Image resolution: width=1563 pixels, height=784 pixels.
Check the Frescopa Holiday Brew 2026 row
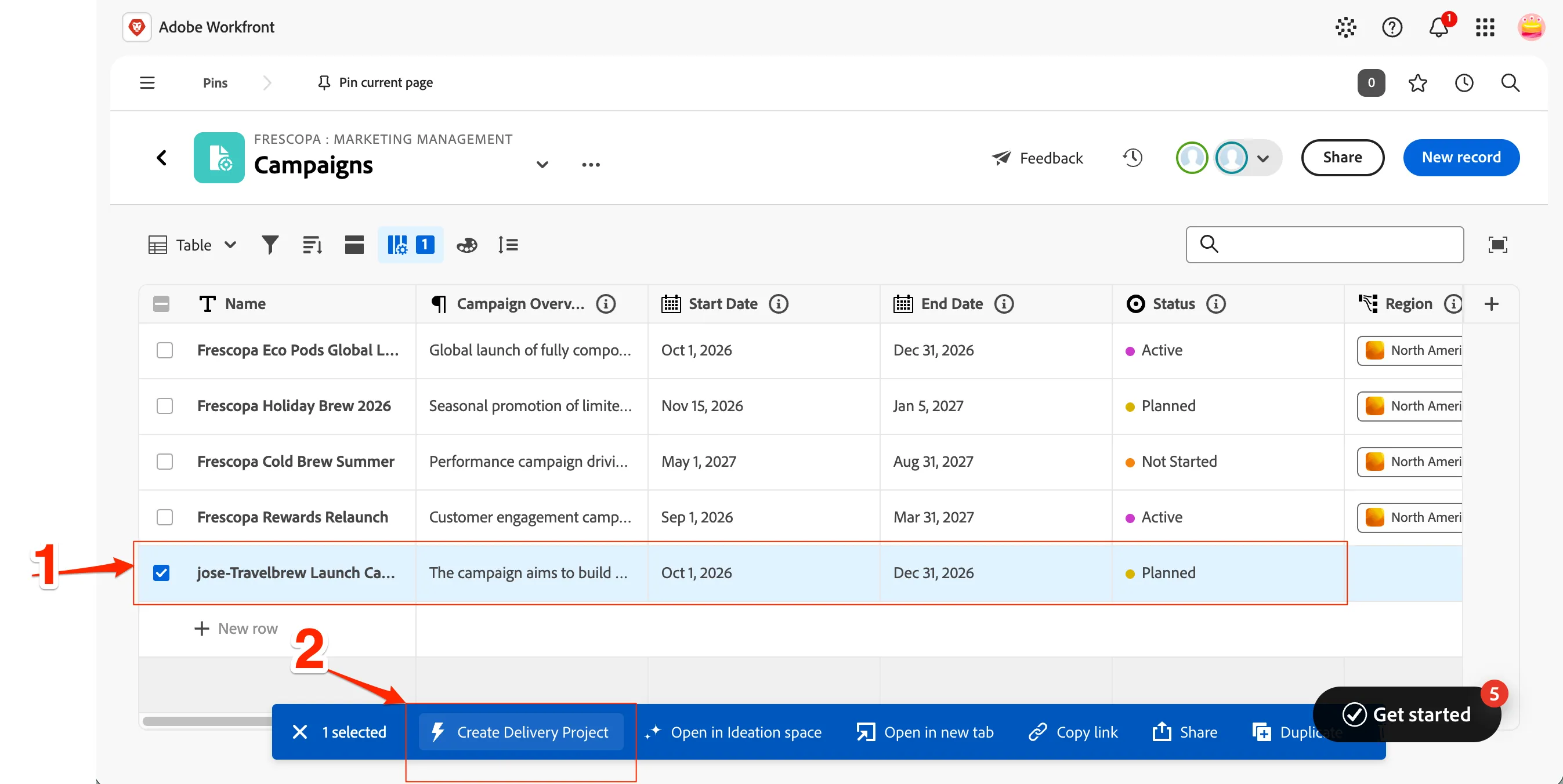tap(164, 406)
